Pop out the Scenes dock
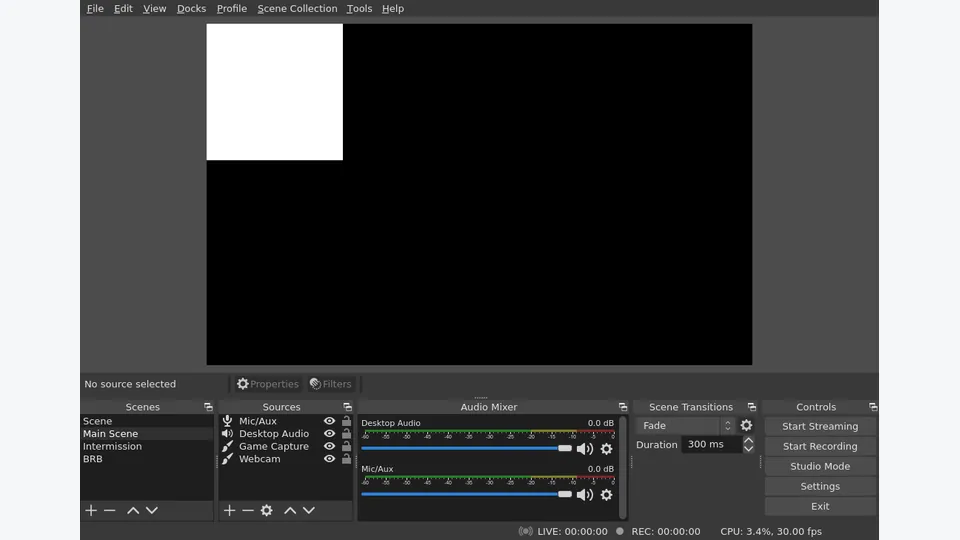 [208, 407]
